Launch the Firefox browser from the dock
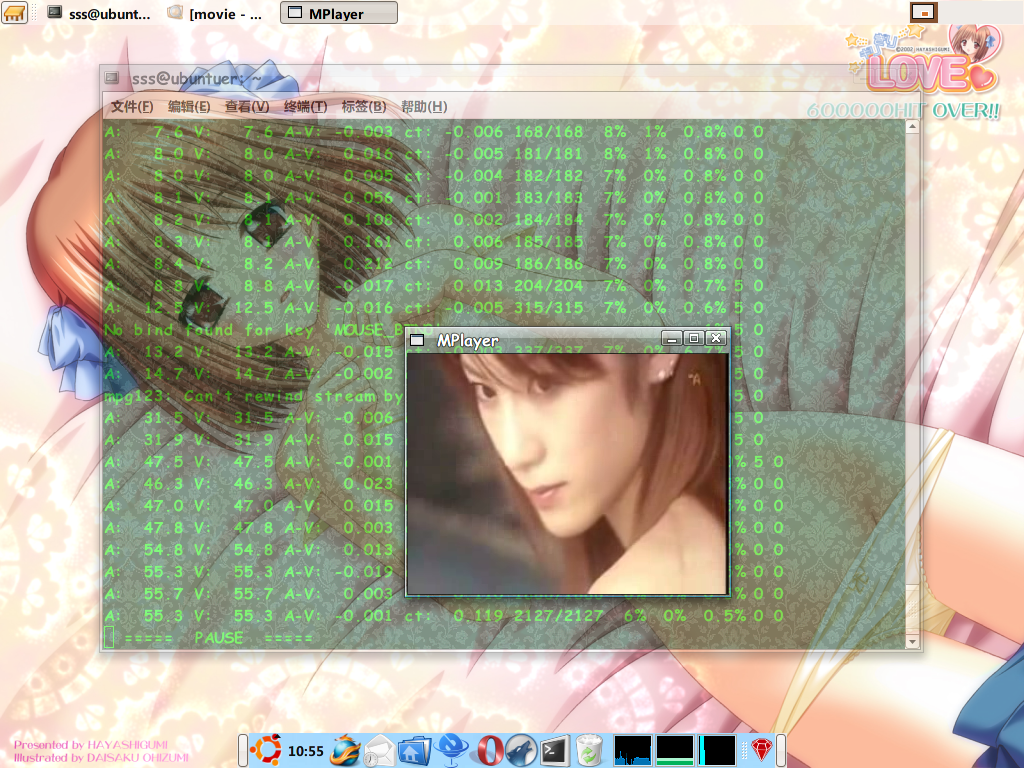 click(345, 750)
